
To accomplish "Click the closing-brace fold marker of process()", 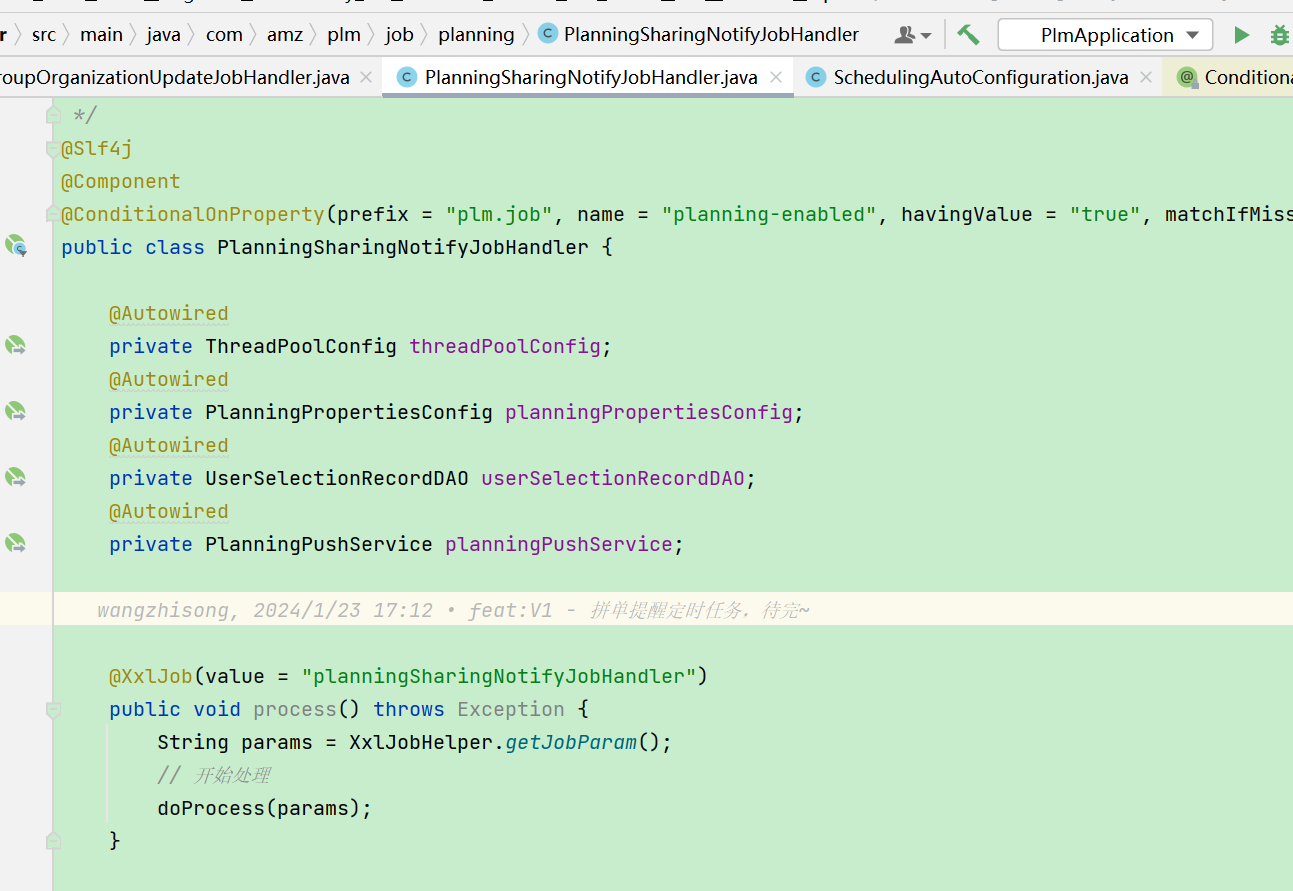I will 54,840.
